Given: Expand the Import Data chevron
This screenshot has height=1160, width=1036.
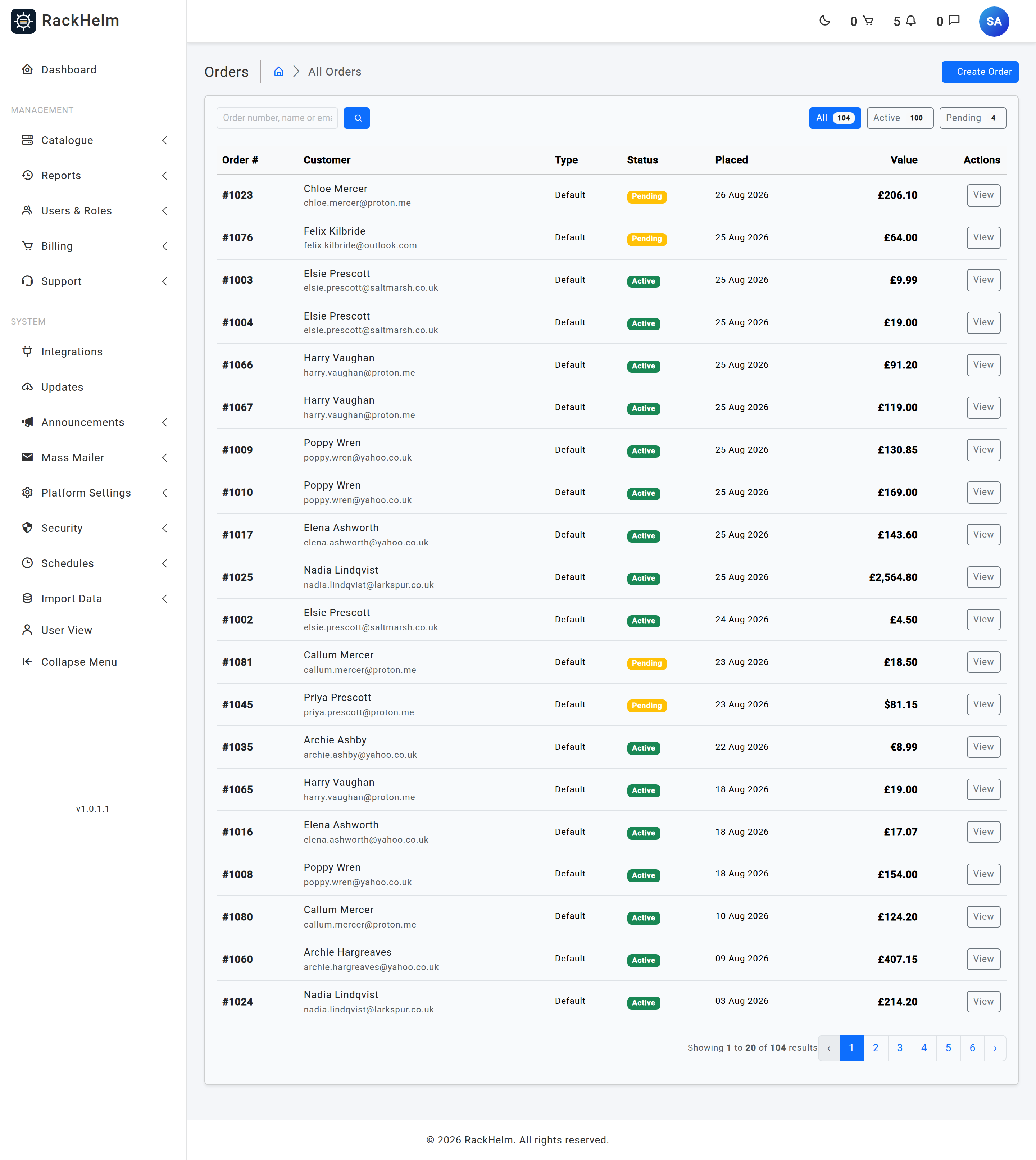Looking at the screenshot, I should point(164,598).
